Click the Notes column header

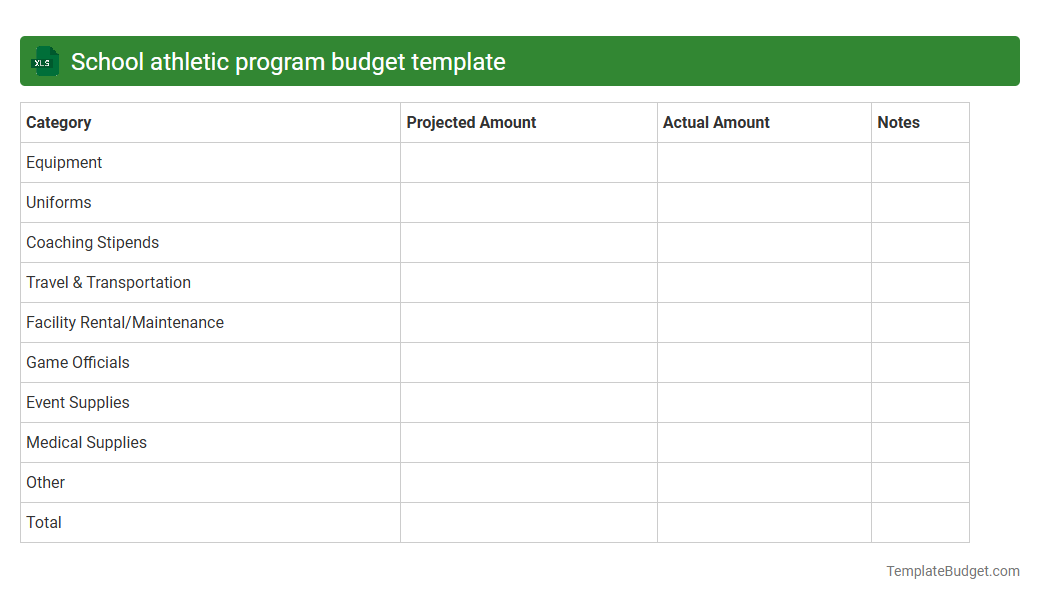pos(898,122)
